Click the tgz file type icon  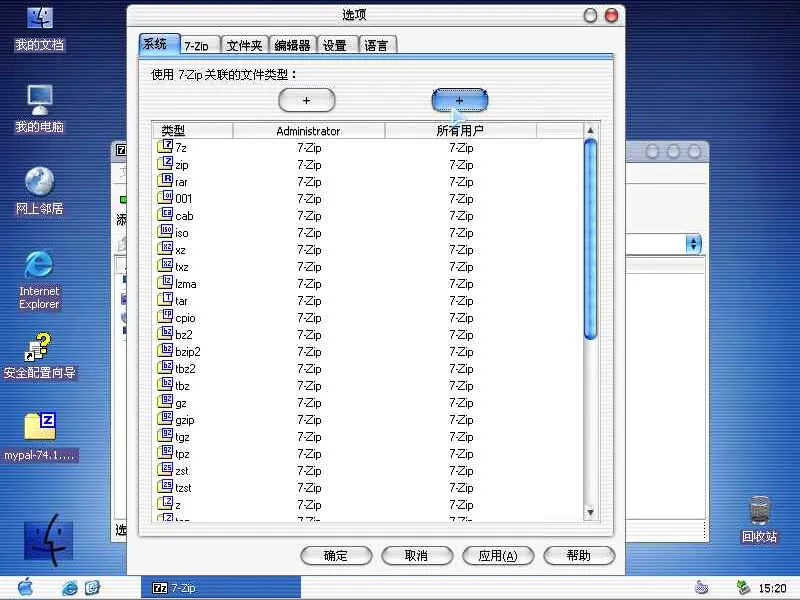(165, 436)
